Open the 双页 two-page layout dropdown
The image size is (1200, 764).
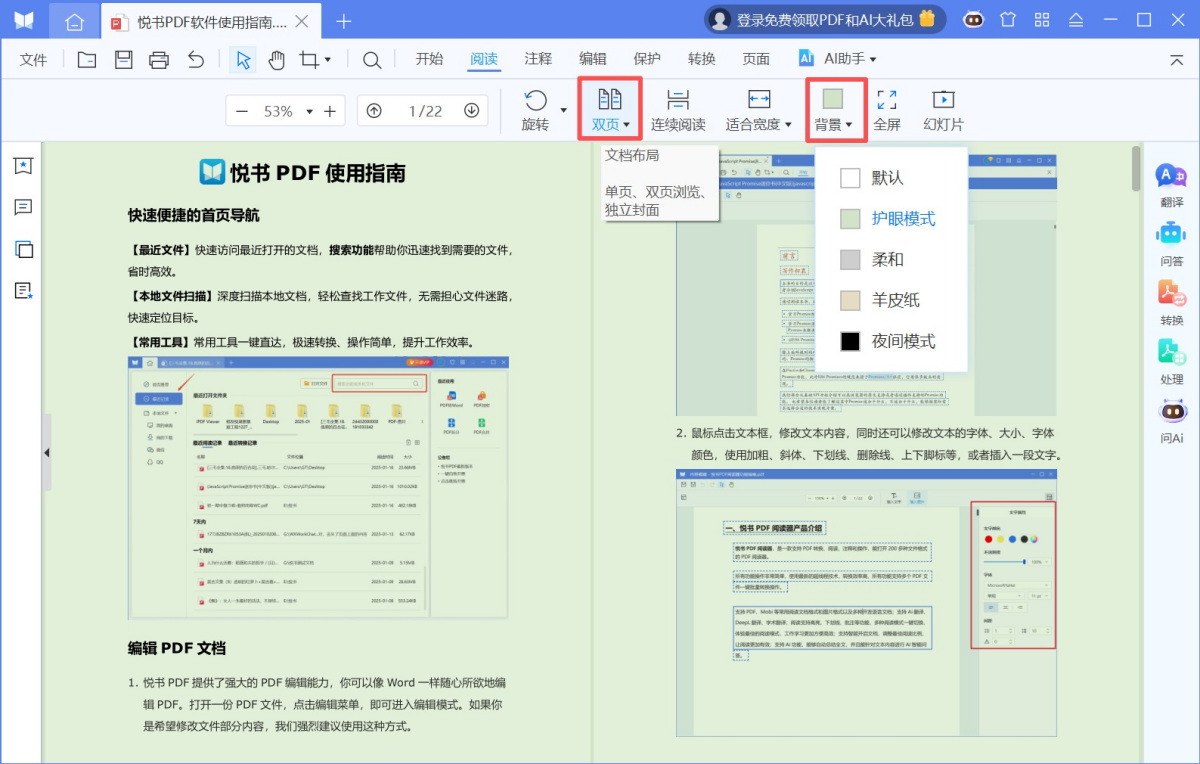(610, 110)
